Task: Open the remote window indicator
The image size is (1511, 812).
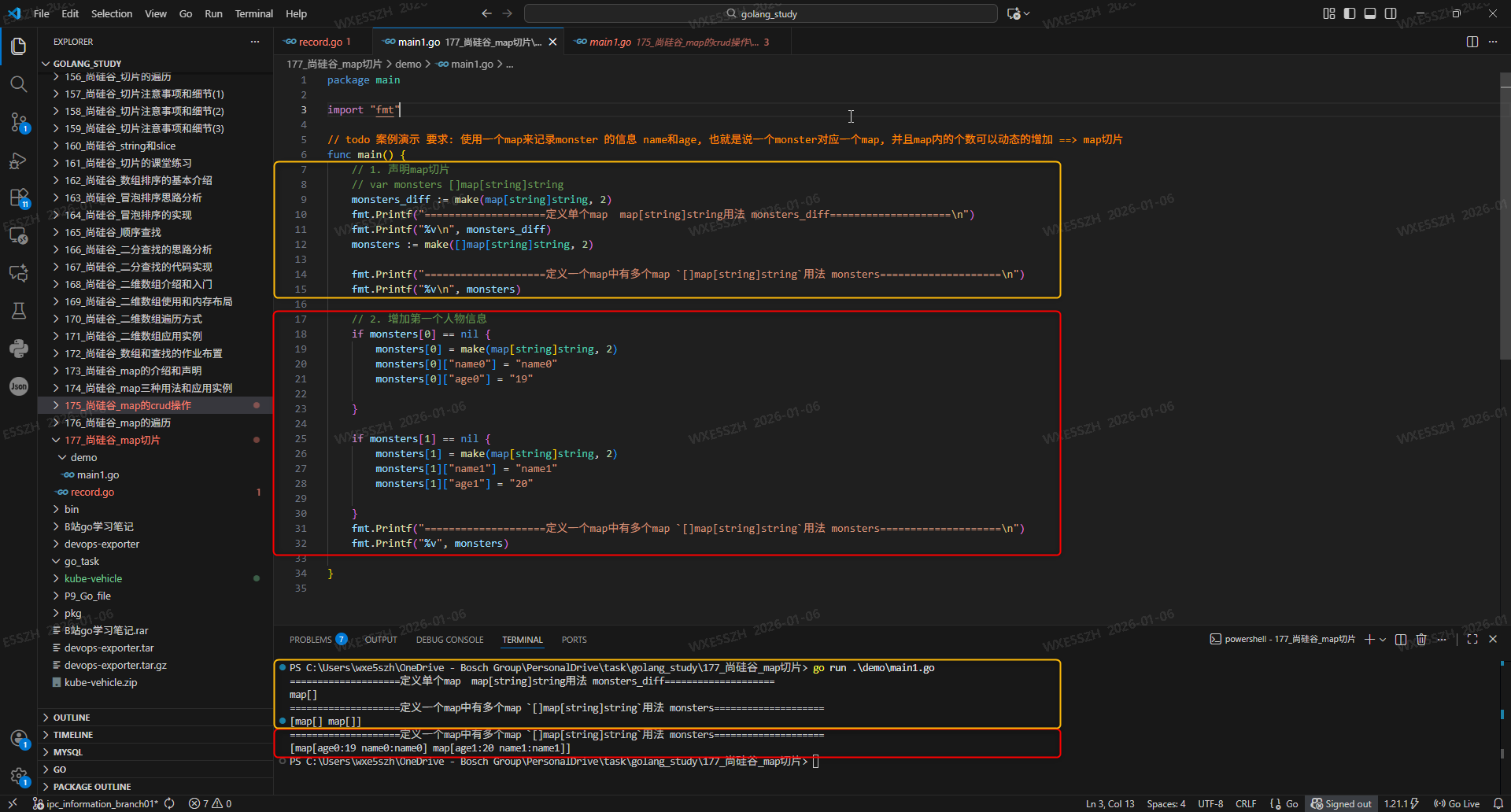Action: coord(13,803)
